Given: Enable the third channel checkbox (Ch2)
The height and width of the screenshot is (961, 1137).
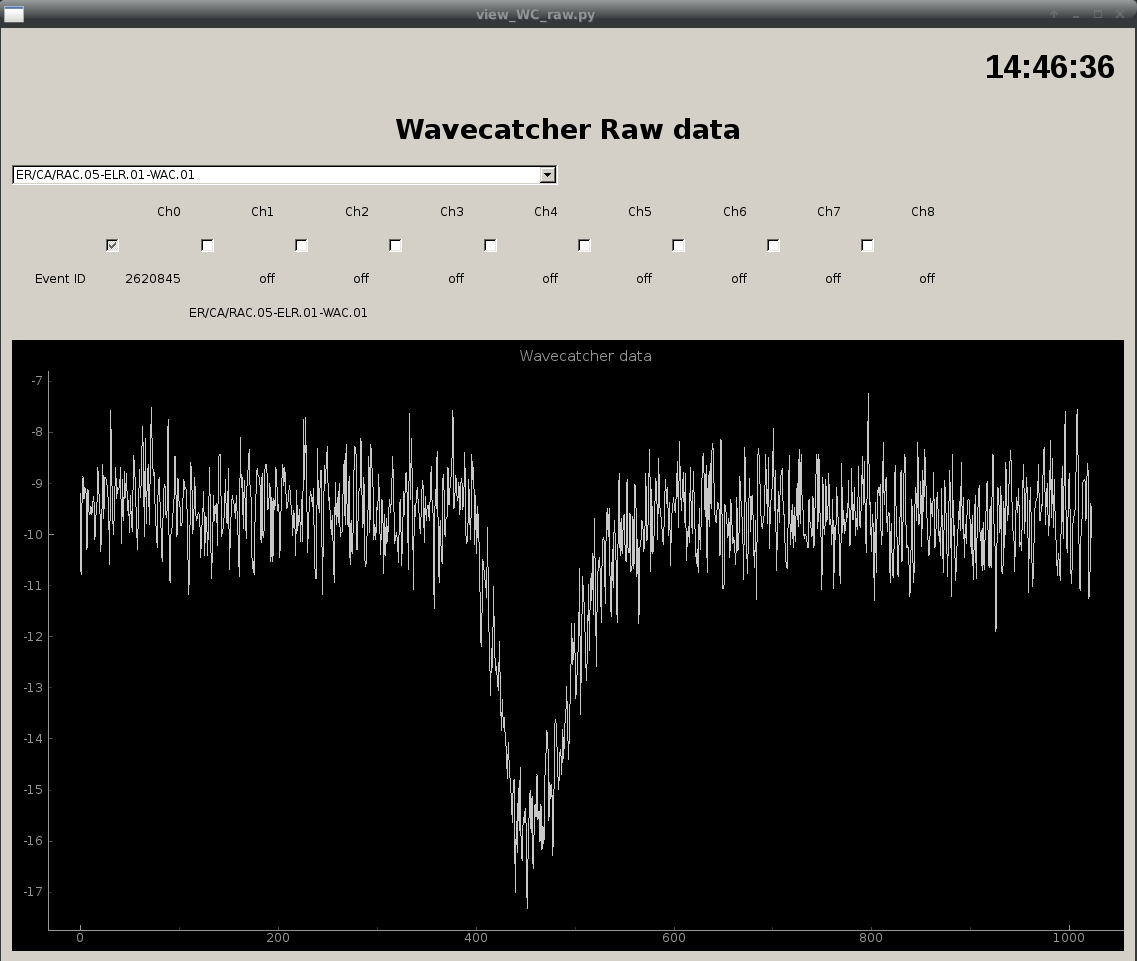Looking at the screenshot, I should 301,245.
